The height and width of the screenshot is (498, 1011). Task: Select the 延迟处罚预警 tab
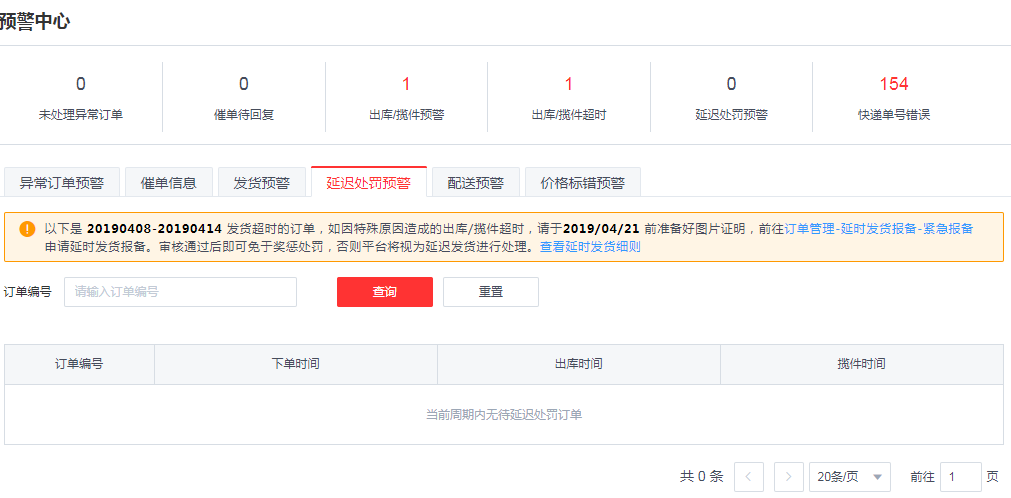click(x=368, y=183)
